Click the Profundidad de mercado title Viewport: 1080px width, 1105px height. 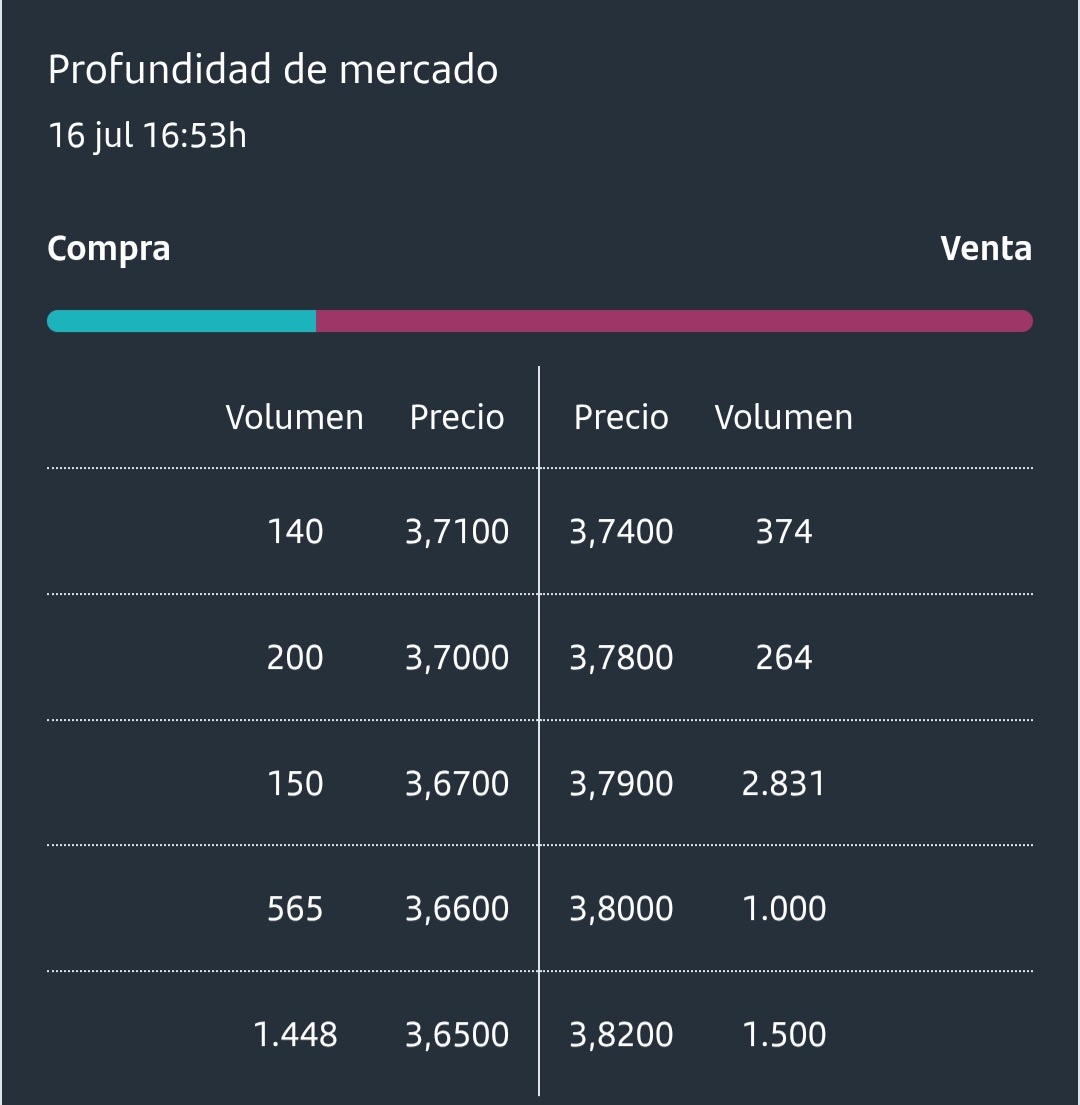273,70
